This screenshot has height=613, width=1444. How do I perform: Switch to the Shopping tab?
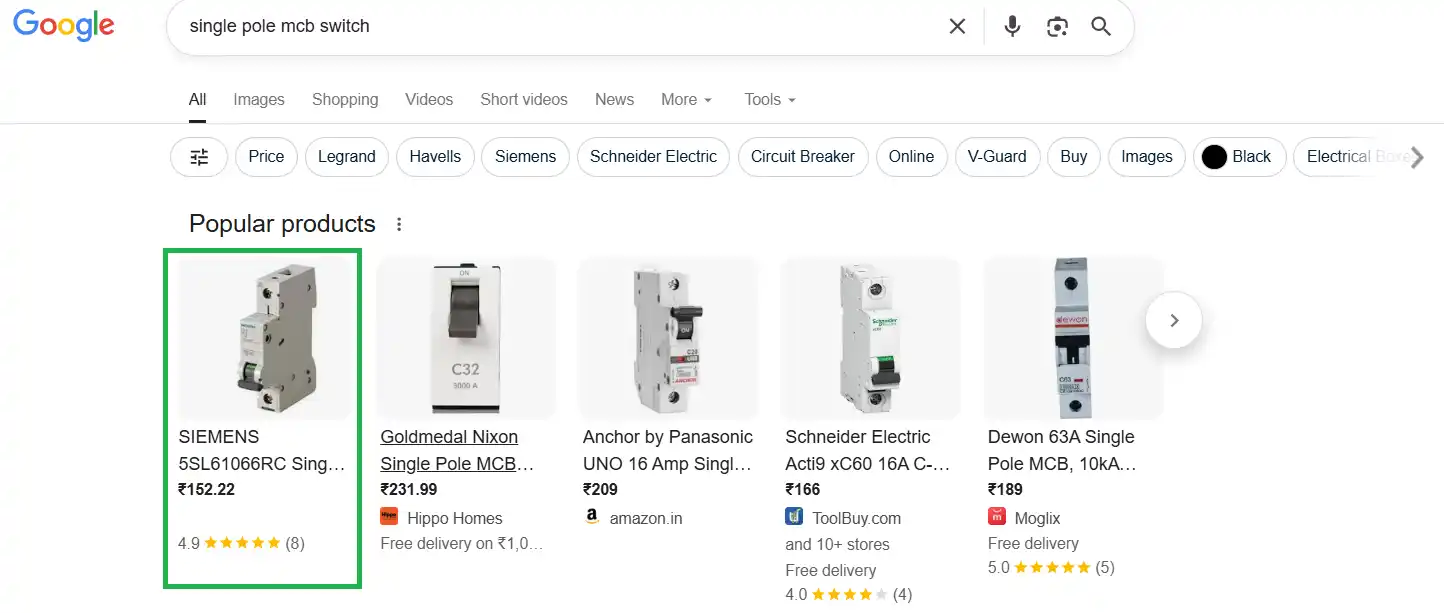click(x=345, y=100)
